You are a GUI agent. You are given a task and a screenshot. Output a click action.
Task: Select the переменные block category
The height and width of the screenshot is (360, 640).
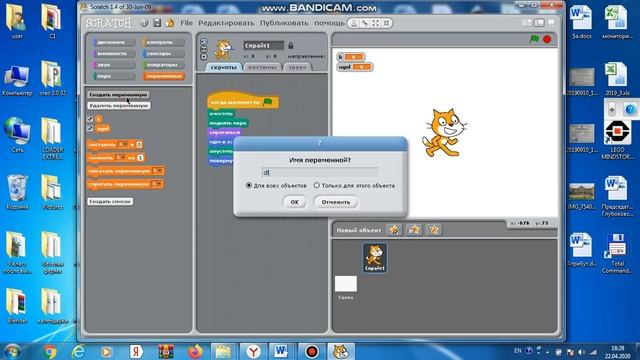click(163, 76)
